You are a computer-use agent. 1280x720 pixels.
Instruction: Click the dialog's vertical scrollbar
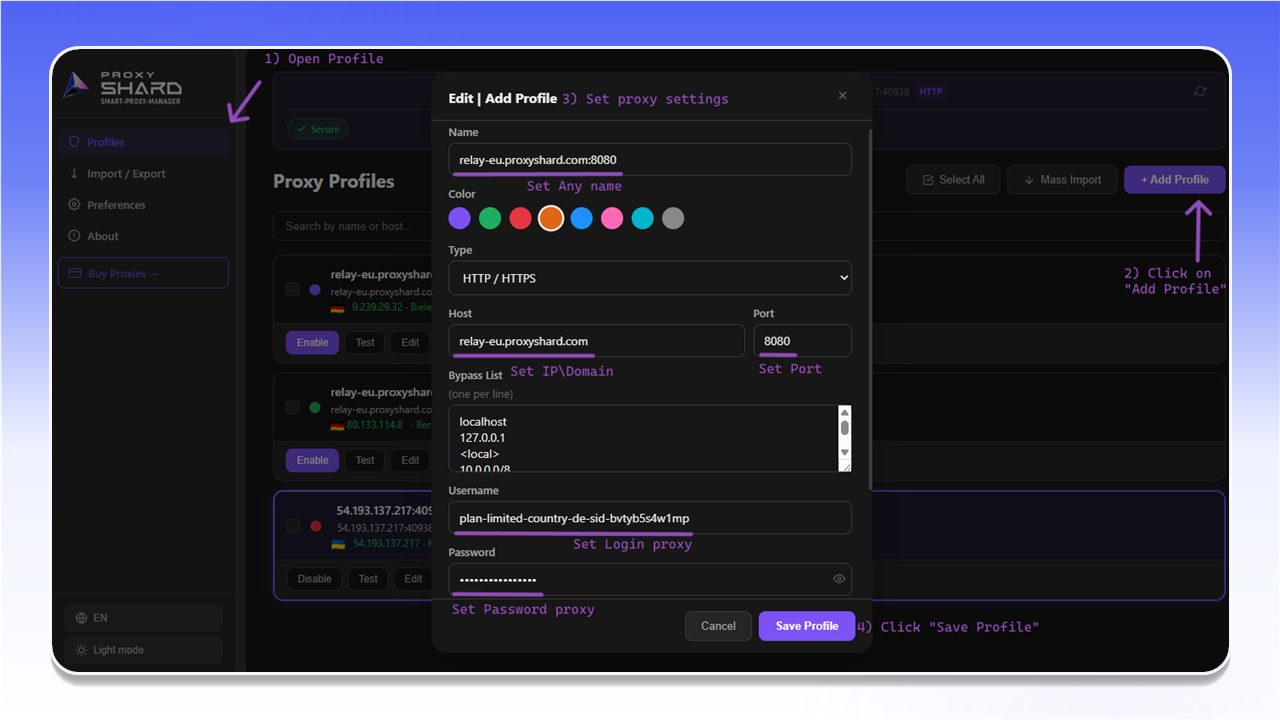point(871,310)
